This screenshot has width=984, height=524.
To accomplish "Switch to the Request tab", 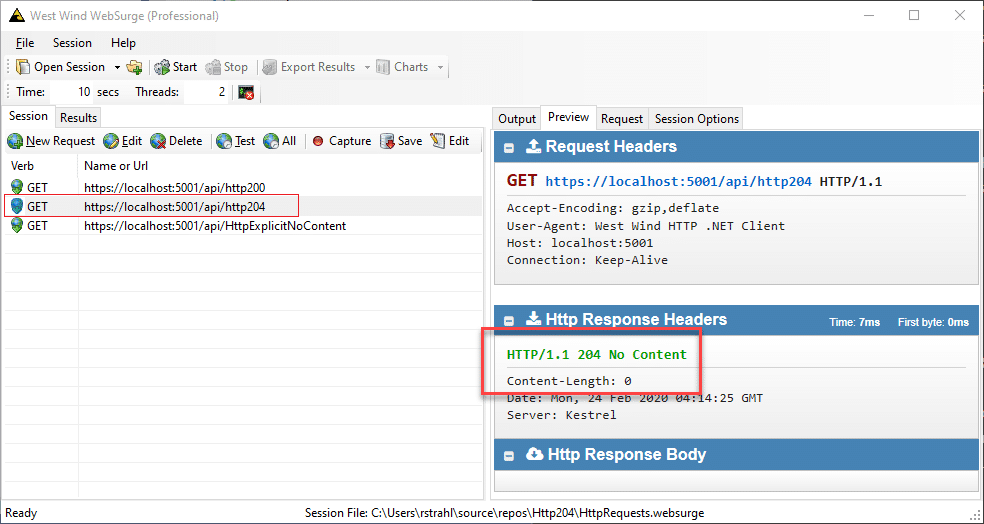I will [622, 119].
